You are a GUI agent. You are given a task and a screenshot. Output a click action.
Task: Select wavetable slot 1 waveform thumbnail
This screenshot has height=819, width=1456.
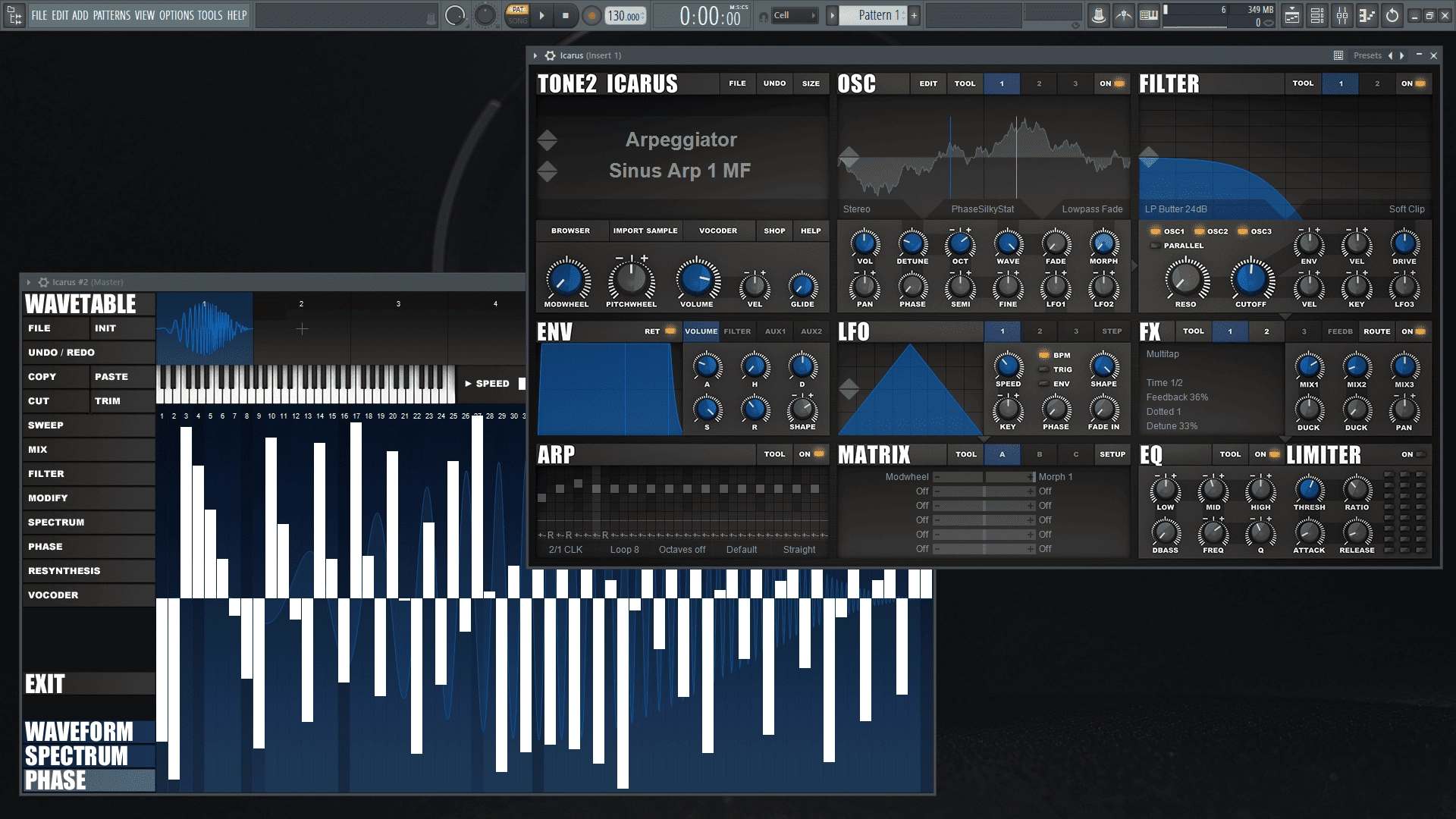(205, 328)
